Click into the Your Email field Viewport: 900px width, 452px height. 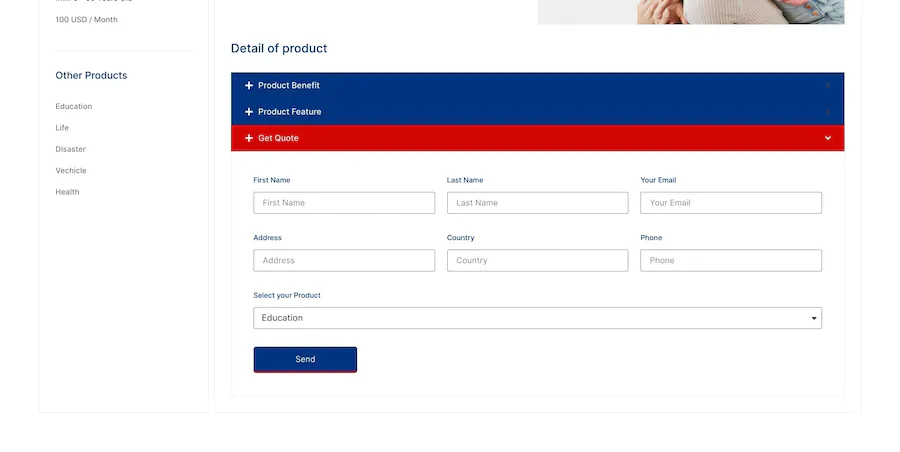click(731, 203)
